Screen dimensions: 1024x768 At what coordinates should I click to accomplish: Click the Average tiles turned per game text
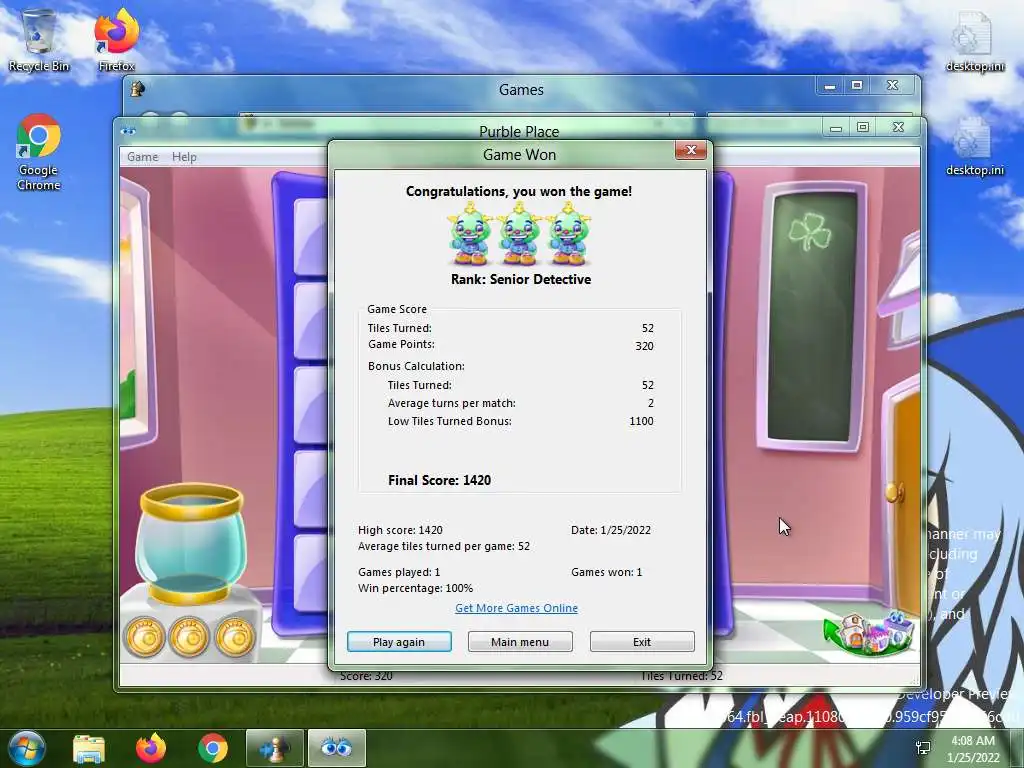pos(444,547)
